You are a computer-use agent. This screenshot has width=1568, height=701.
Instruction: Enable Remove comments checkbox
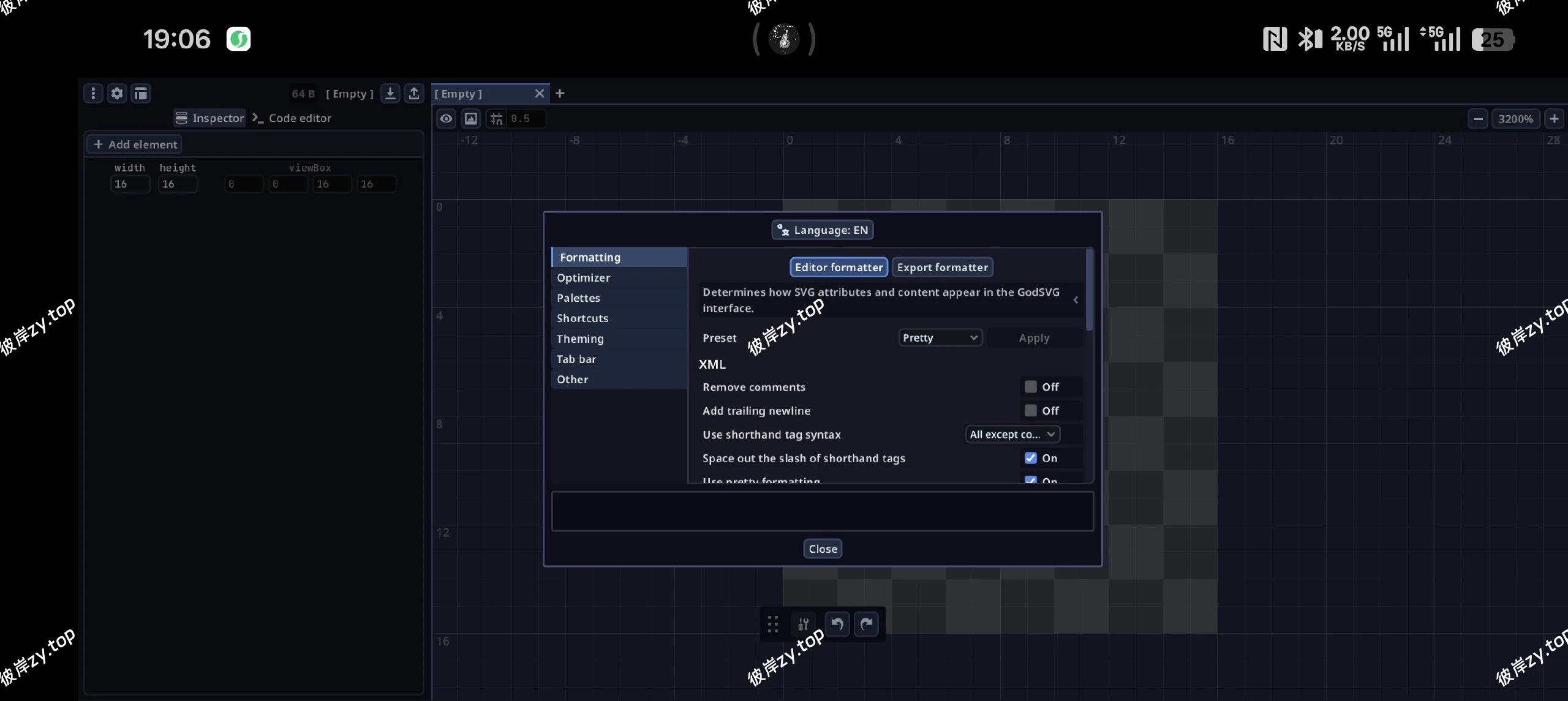1031,387
